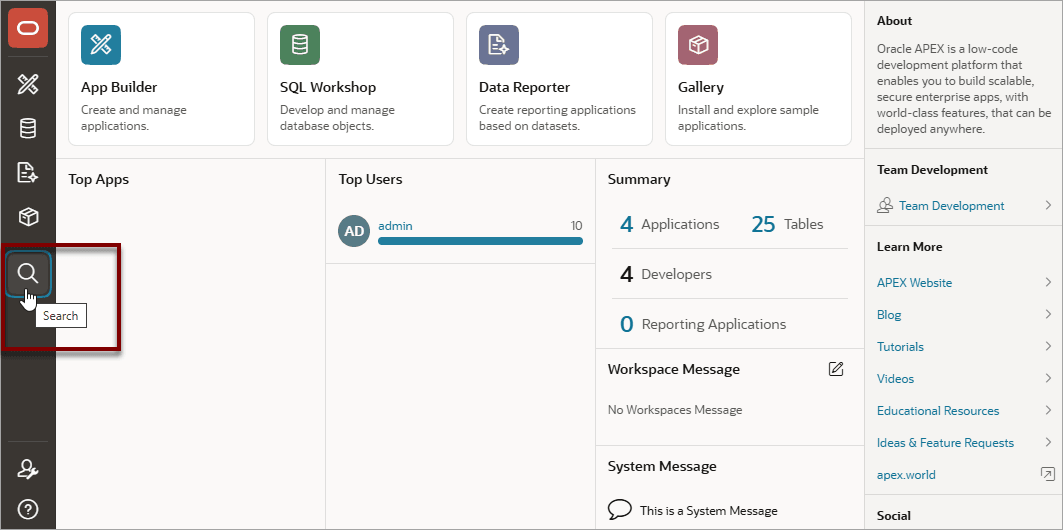
Task: Click the 4 Developers summary entry
Action: click(x=666, y=274)
